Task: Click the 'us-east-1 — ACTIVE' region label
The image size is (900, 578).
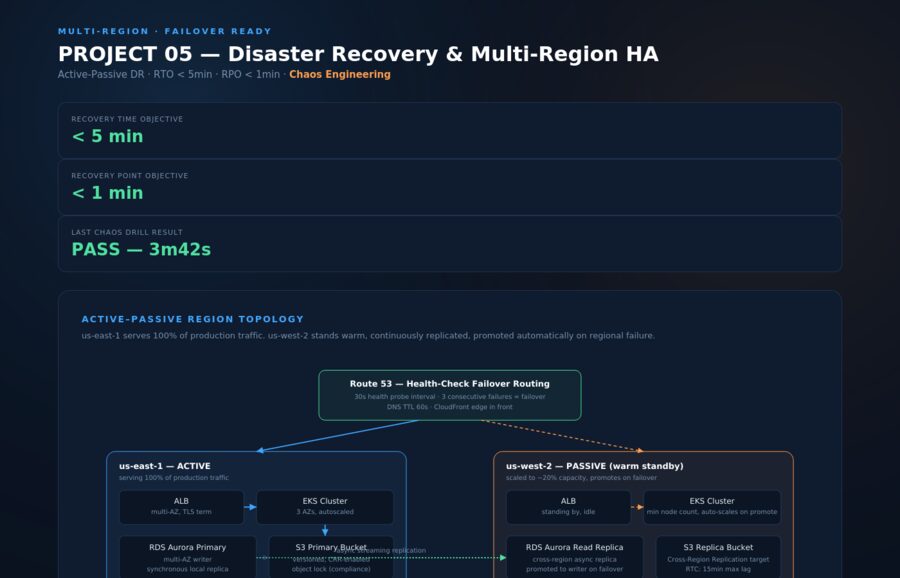Action: click(165, 466)
